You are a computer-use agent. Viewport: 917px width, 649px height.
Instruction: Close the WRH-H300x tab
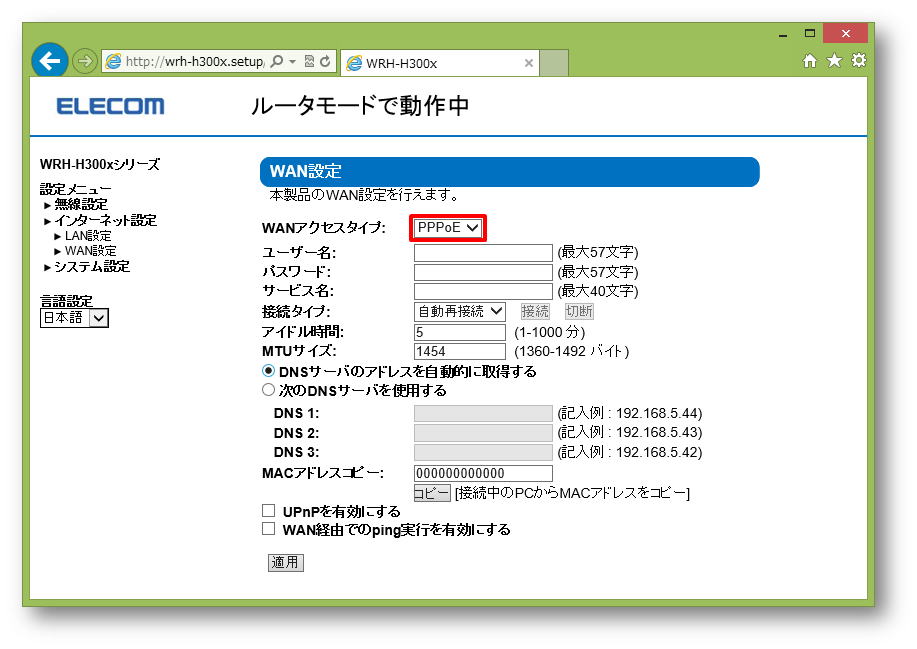[x=529, y=63]
